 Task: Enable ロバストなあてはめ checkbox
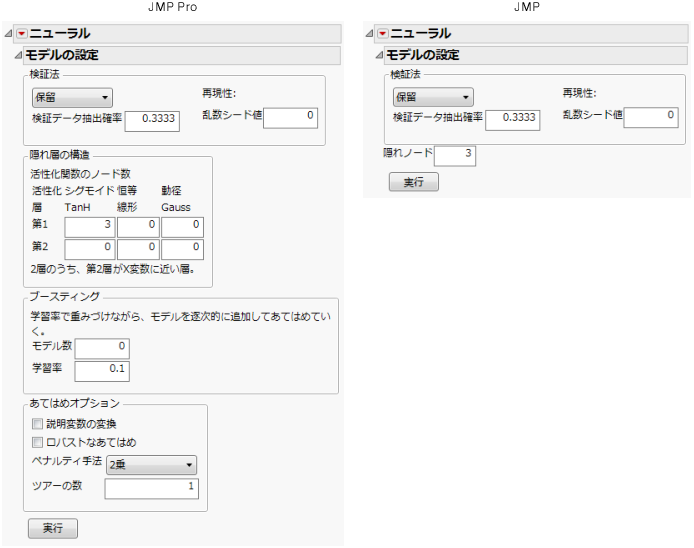[37, 442]
